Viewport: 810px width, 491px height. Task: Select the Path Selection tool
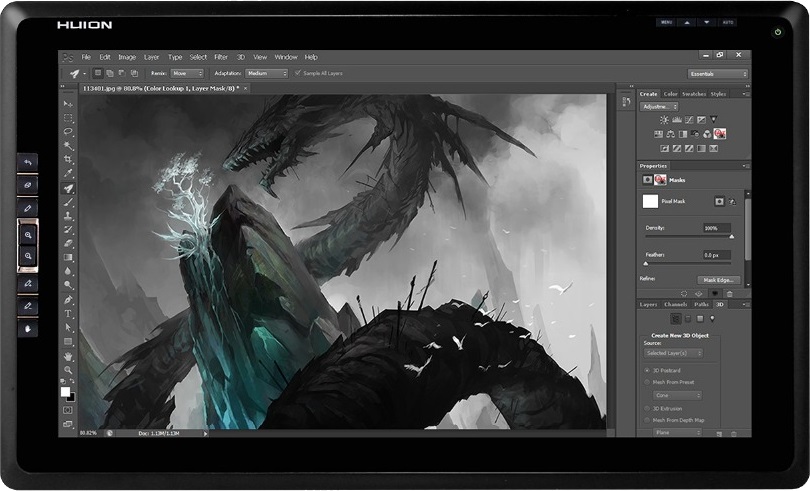(68, 327)
